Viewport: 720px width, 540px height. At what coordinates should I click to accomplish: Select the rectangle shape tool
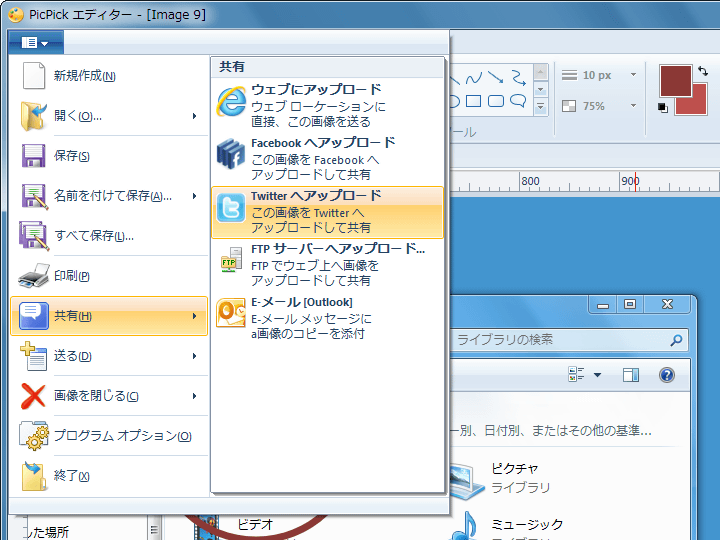coord(473,101)
